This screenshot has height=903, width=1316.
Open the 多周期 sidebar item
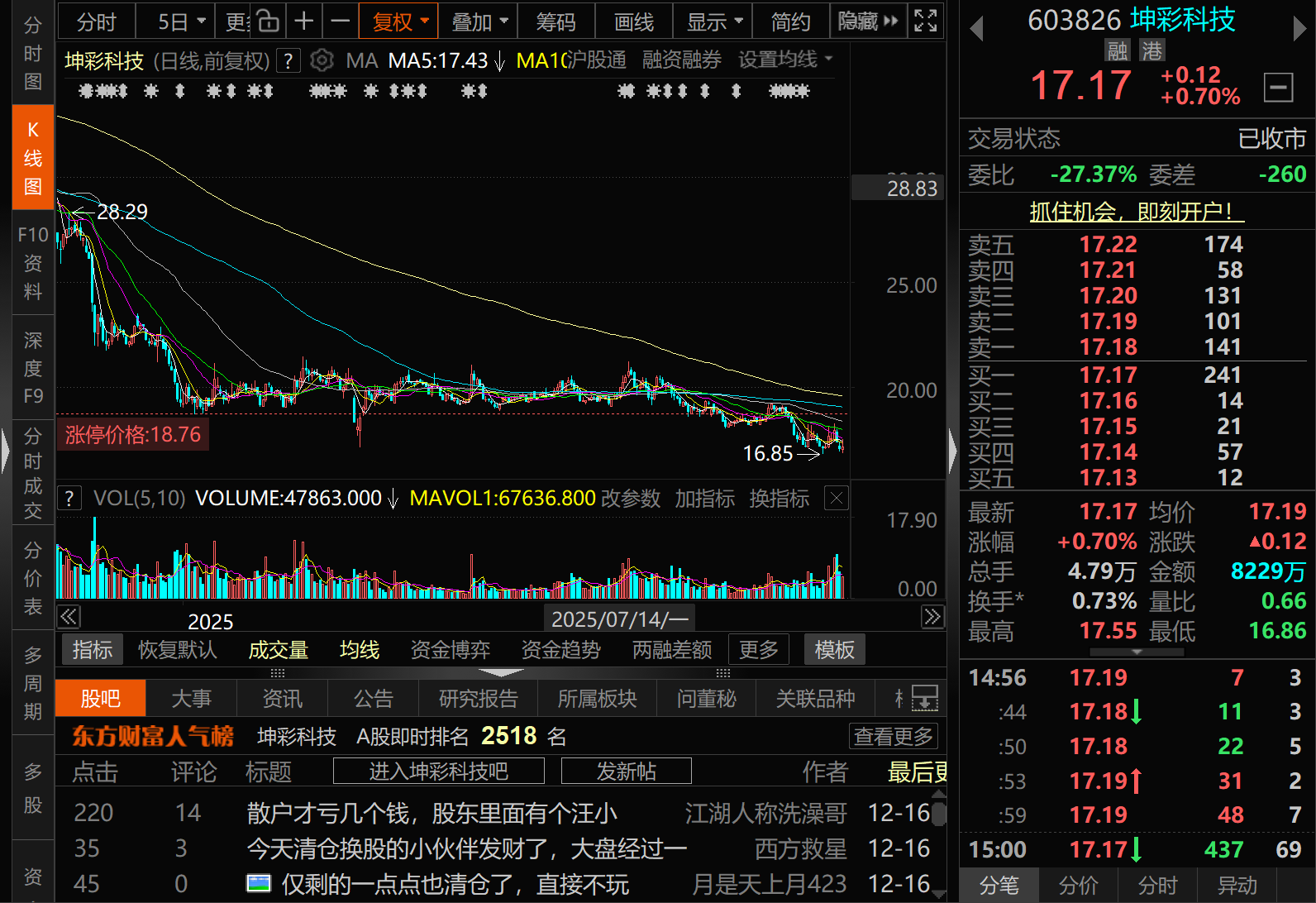(x=33, y=683)
